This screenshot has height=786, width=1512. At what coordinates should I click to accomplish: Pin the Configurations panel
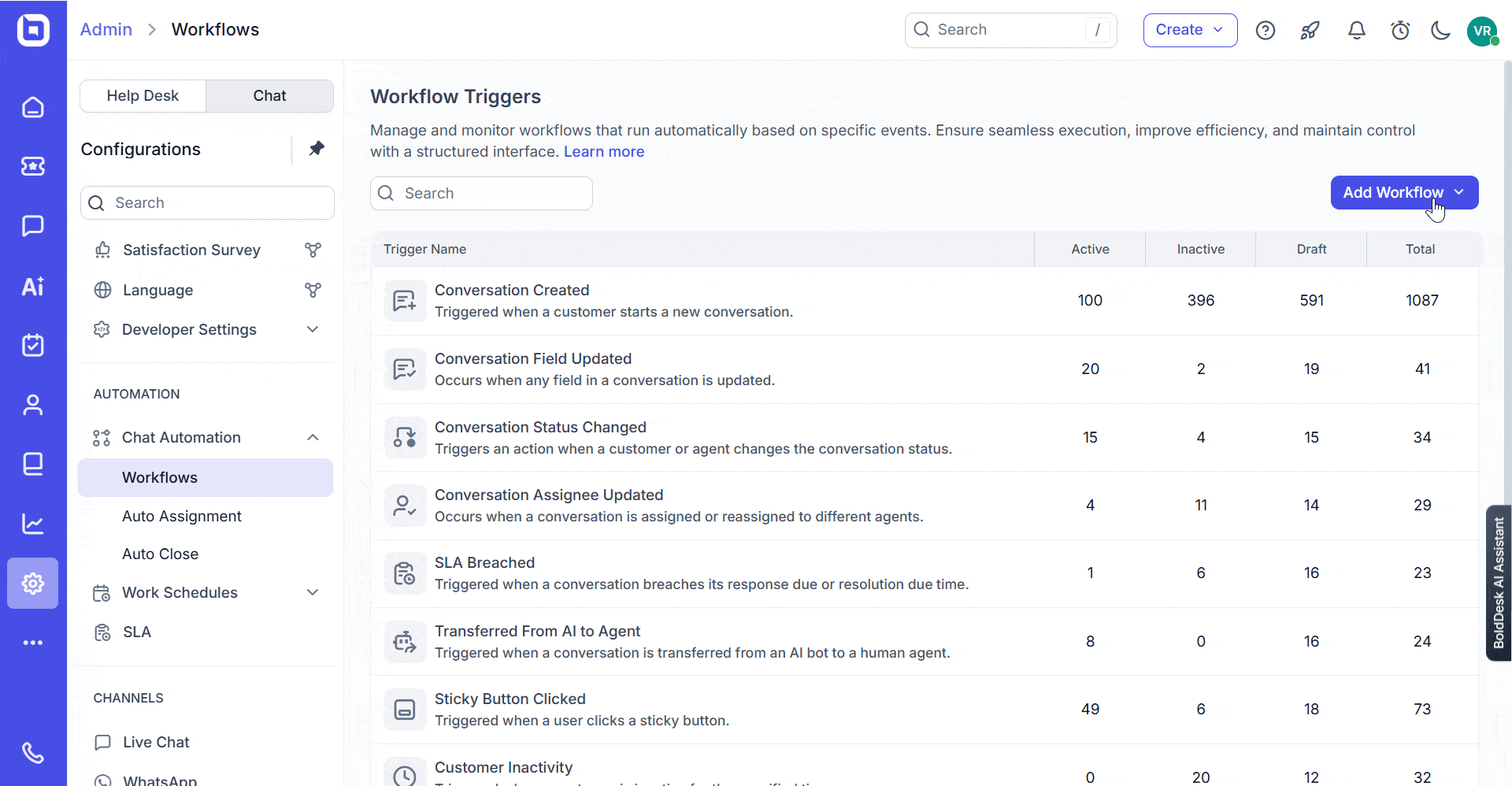pos(317,148)
